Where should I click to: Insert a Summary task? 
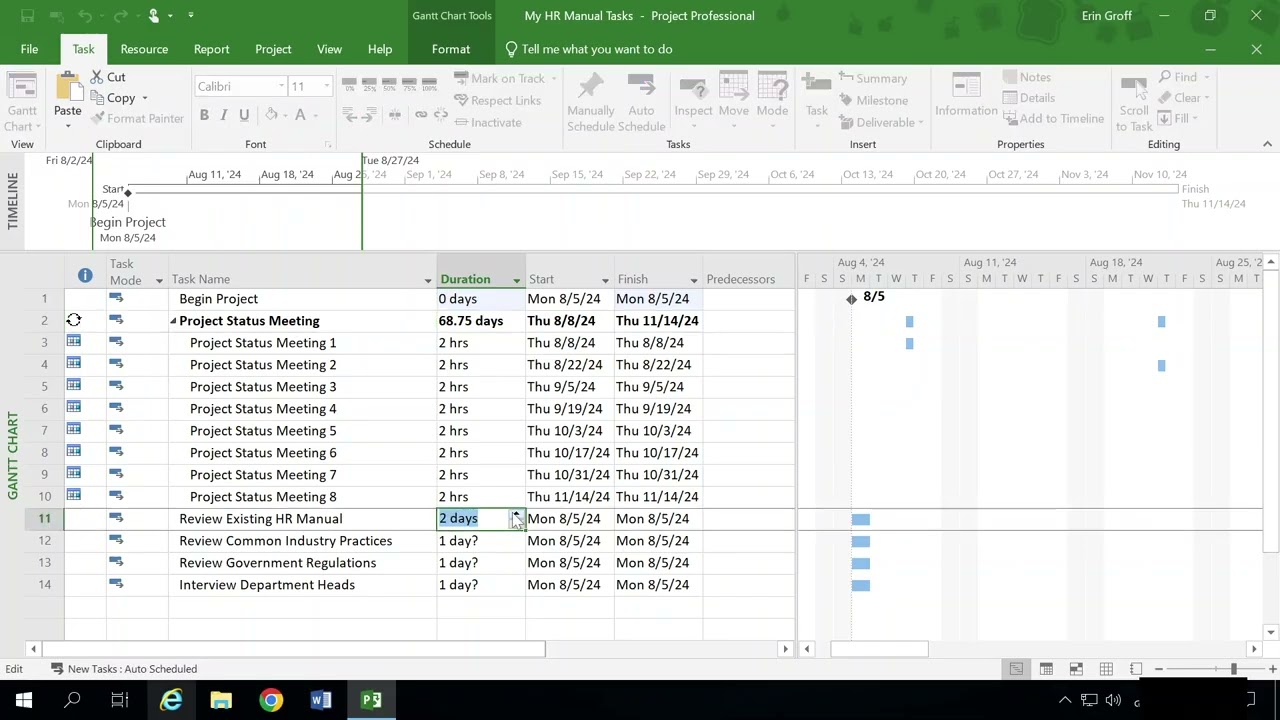[x=872, y=78]
